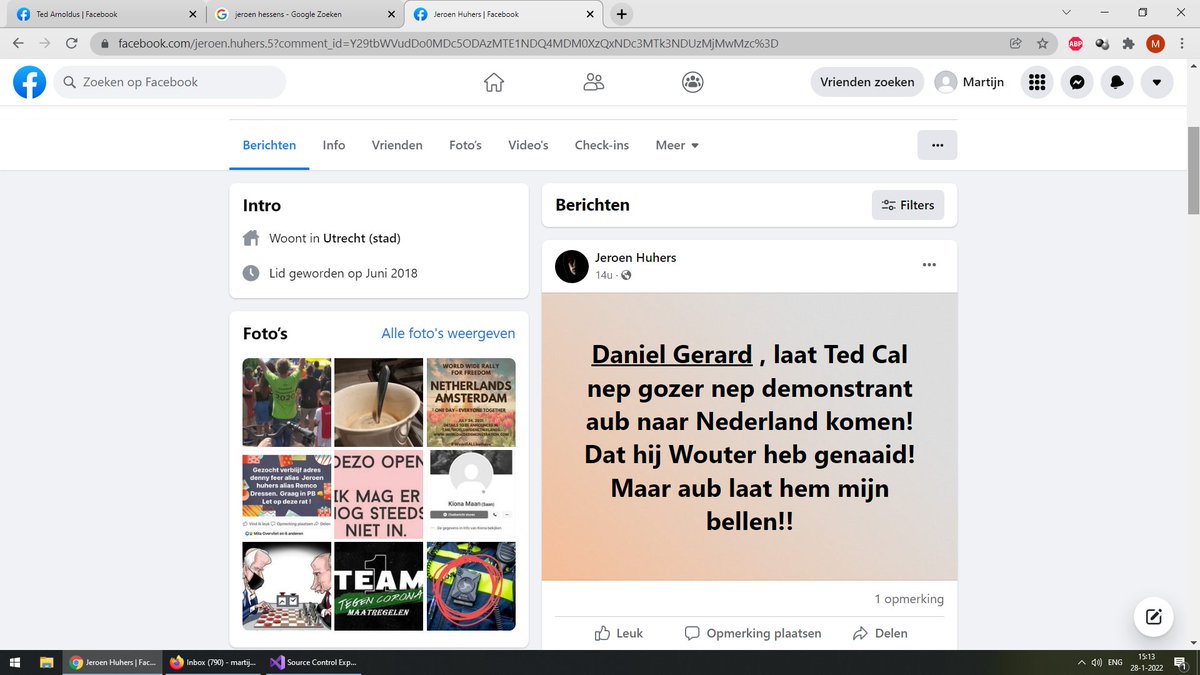Select the Check-ins profile tab
1200x675 pixels.
(x=602, y=145)
